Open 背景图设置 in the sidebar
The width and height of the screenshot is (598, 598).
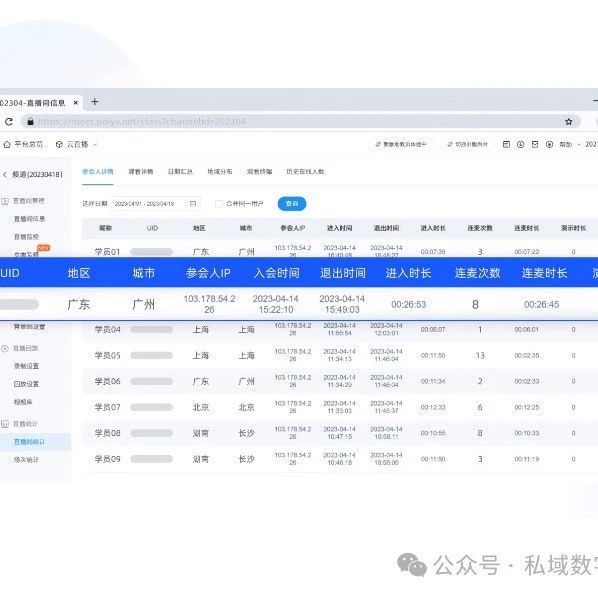(x=29, y=327)
